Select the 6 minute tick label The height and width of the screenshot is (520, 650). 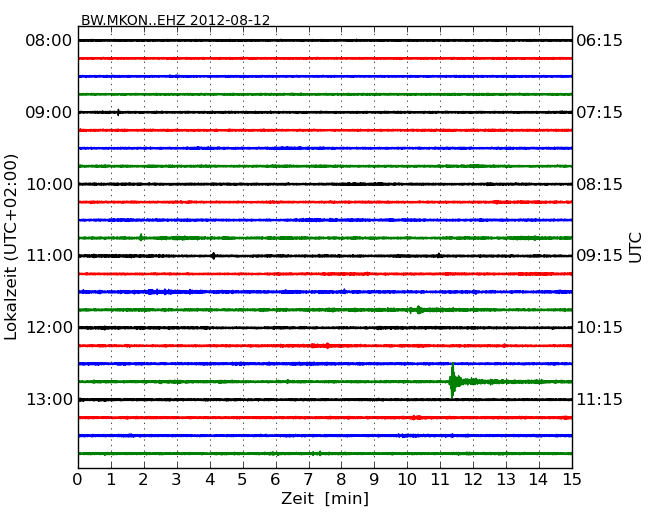(x=275, y=480)
